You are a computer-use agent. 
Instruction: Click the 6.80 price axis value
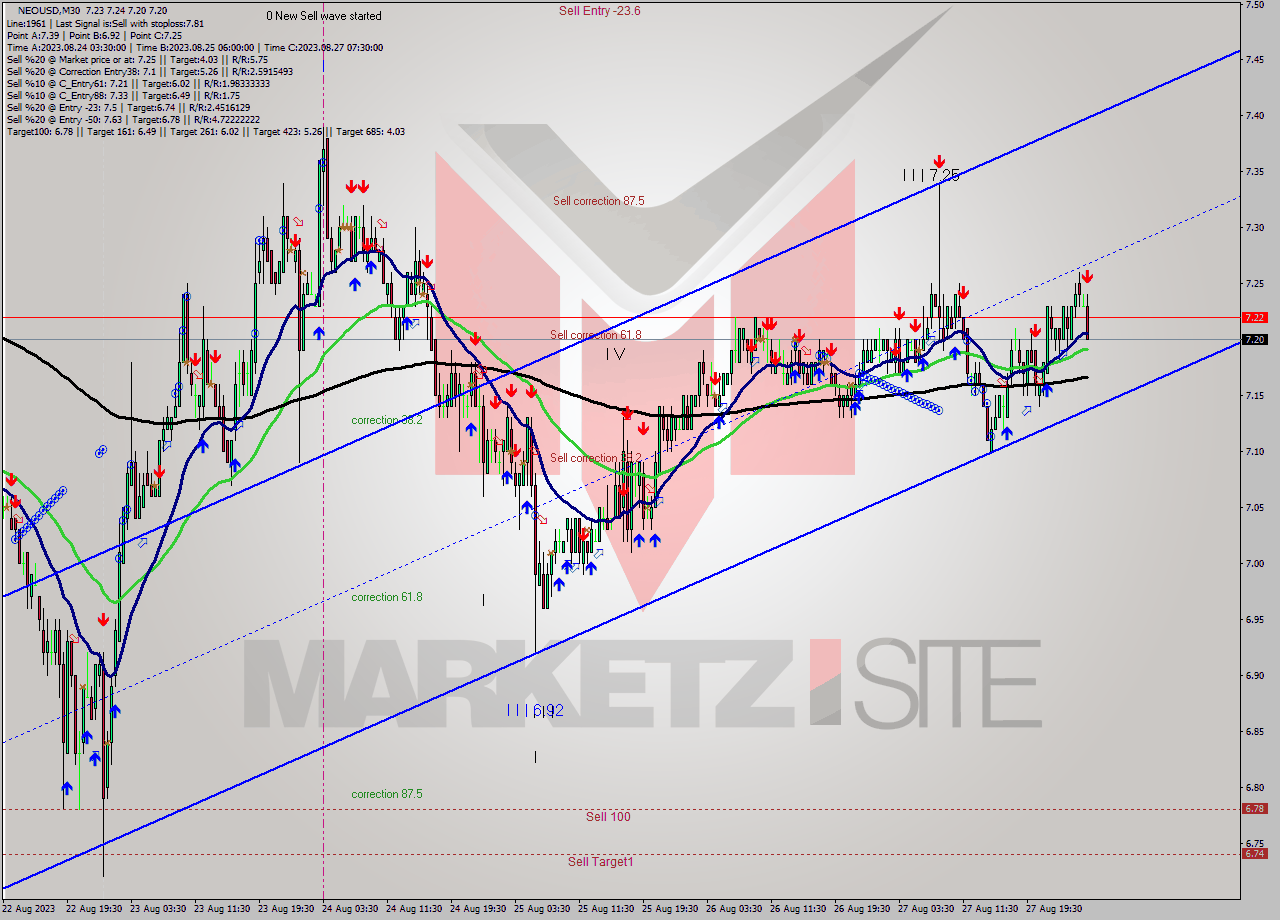click(x=1255, y=787)
